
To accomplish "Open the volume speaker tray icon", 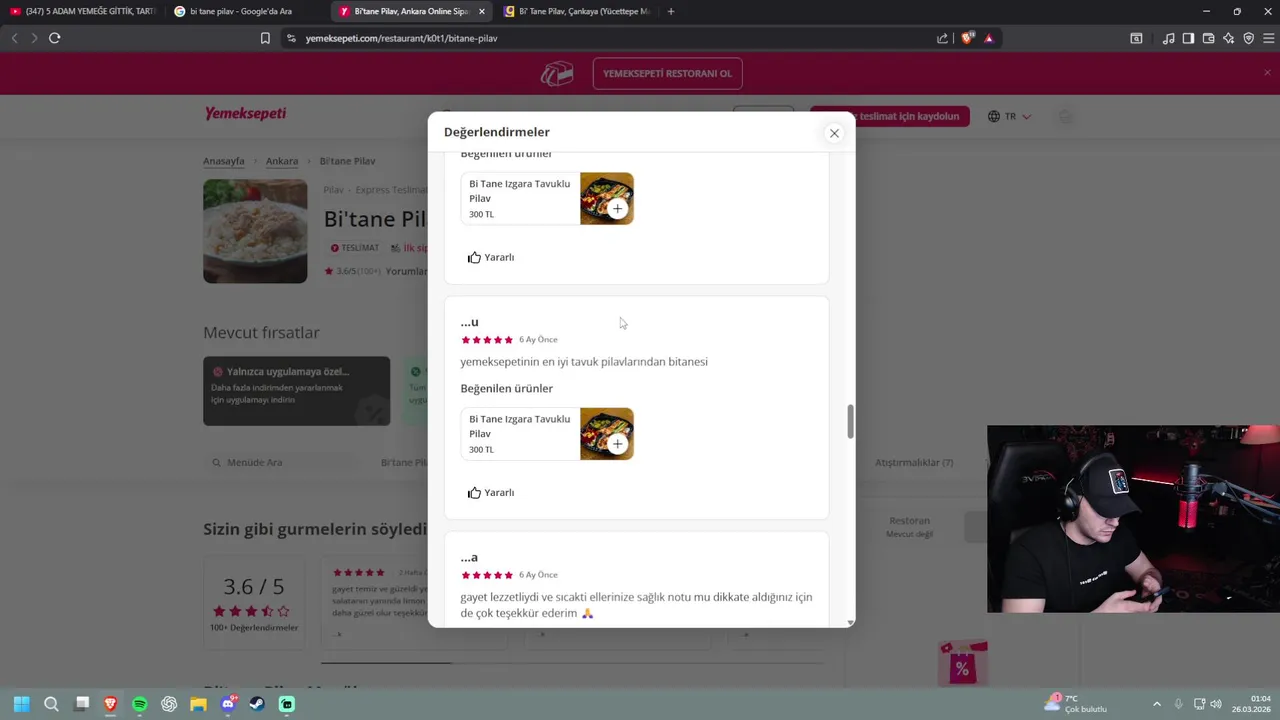I will click(x=1216, y=704).
